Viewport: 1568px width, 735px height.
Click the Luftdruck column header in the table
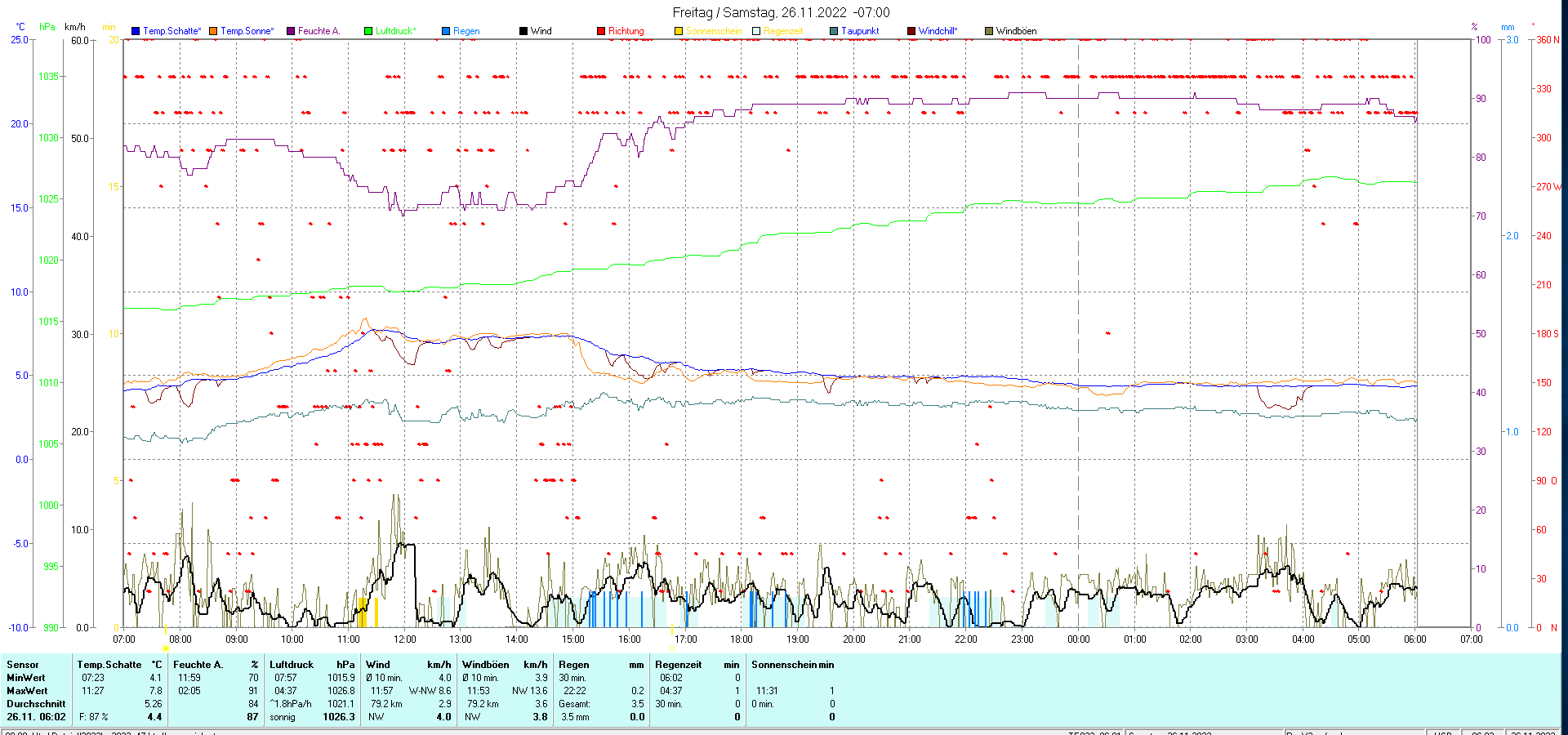coord(292,665)
